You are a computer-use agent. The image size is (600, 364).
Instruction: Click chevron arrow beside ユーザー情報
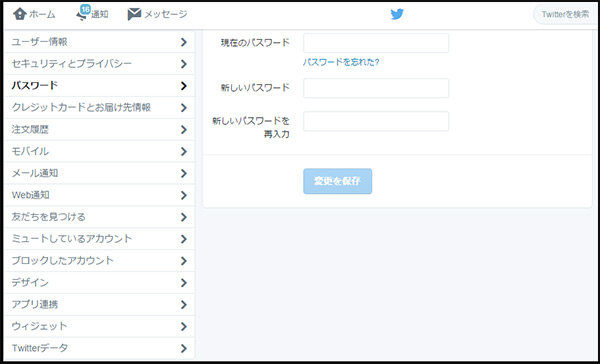[x=184, y=42]
